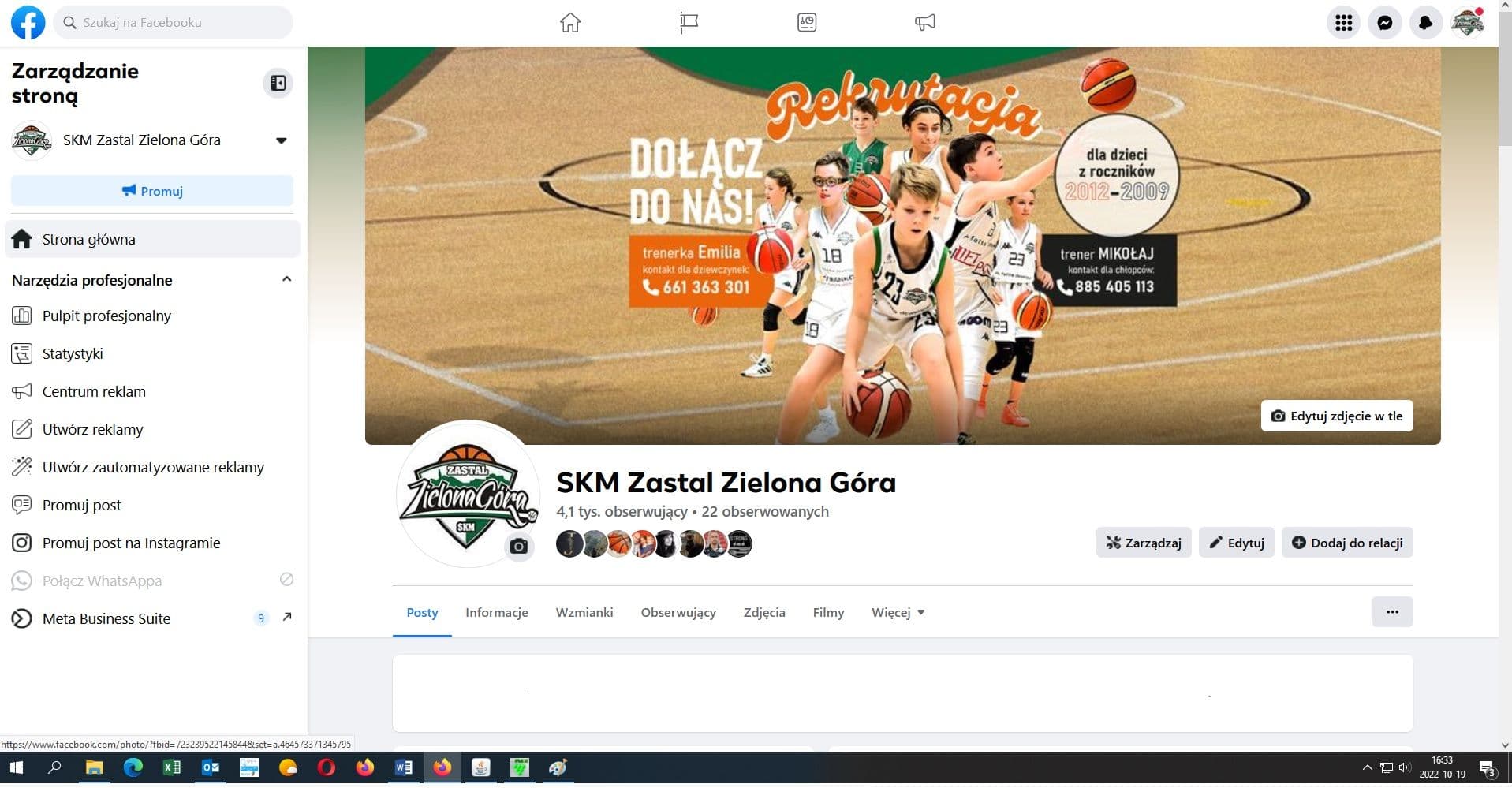The width and height of the screenshot is (1512, 788).
Task: Select Promuj post in the sidebar
Action: (x=152, y=505)
